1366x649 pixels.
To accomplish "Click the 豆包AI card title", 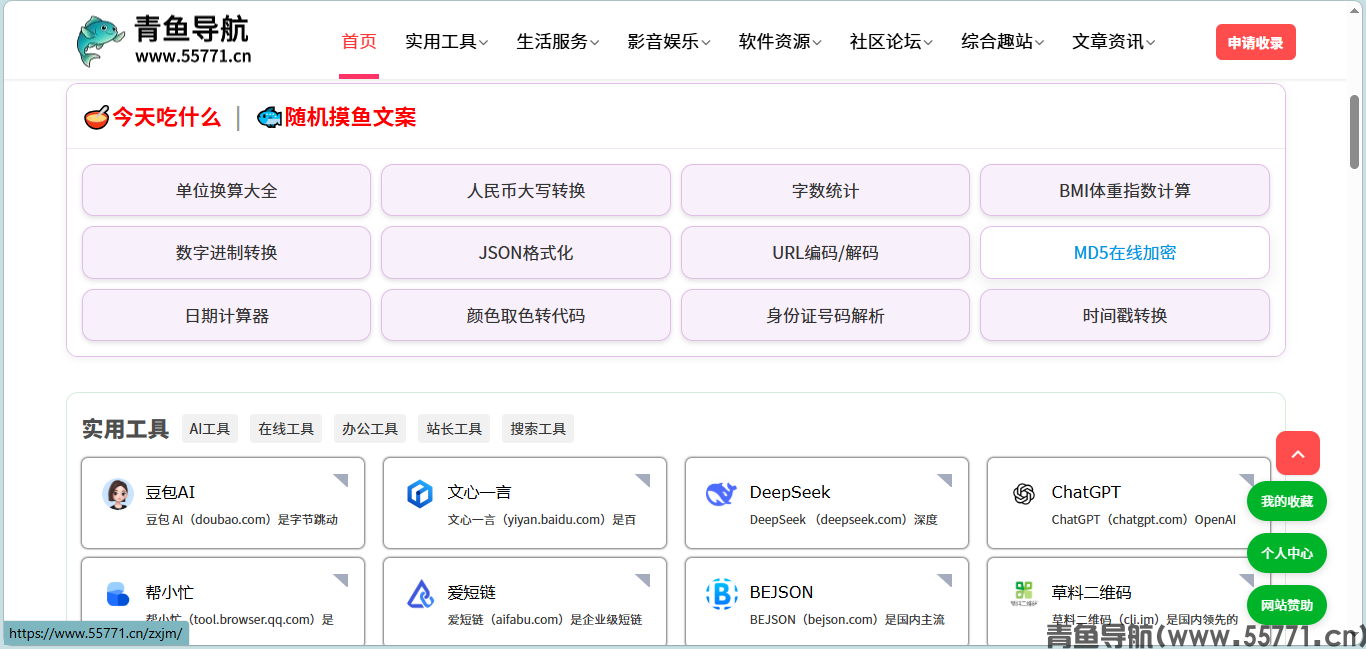I will (x=171, y=492).
